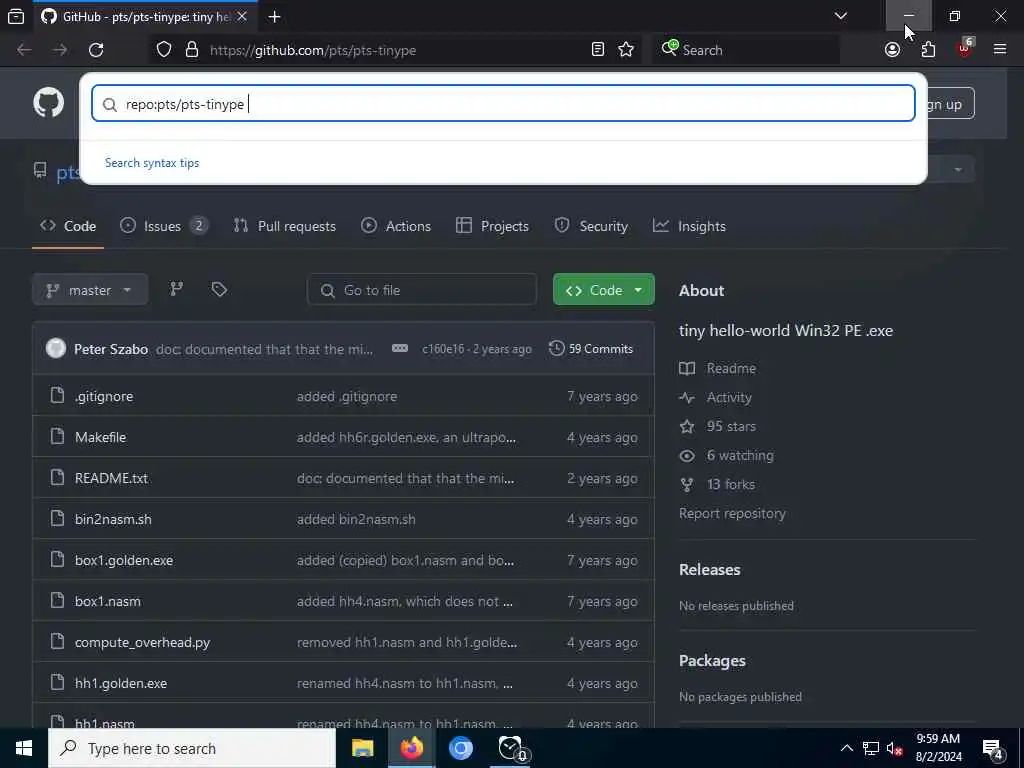Open the .gitignore file

pyautogui.click(x=104, y=396)
